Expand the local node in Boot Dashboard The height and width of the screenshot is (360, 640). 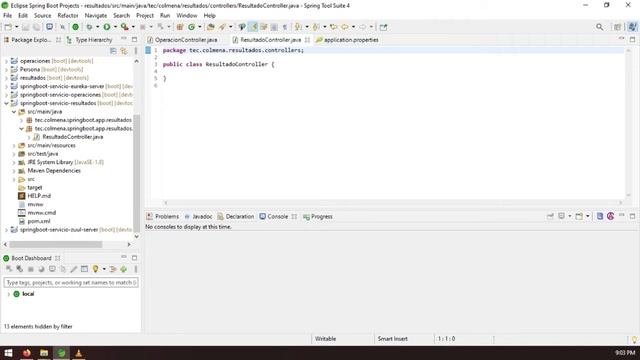coord(9,294)
